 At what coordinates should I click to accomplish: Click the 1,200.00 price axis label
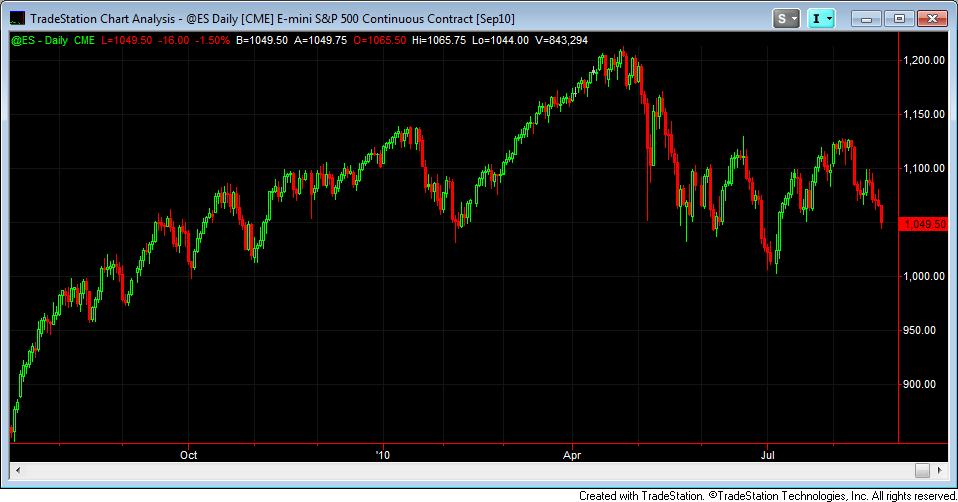click(924, 60)
